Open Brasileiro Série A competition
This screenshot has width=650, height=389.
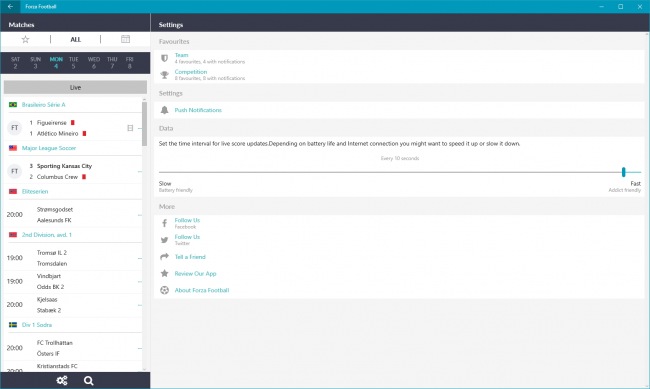[44, 105]
